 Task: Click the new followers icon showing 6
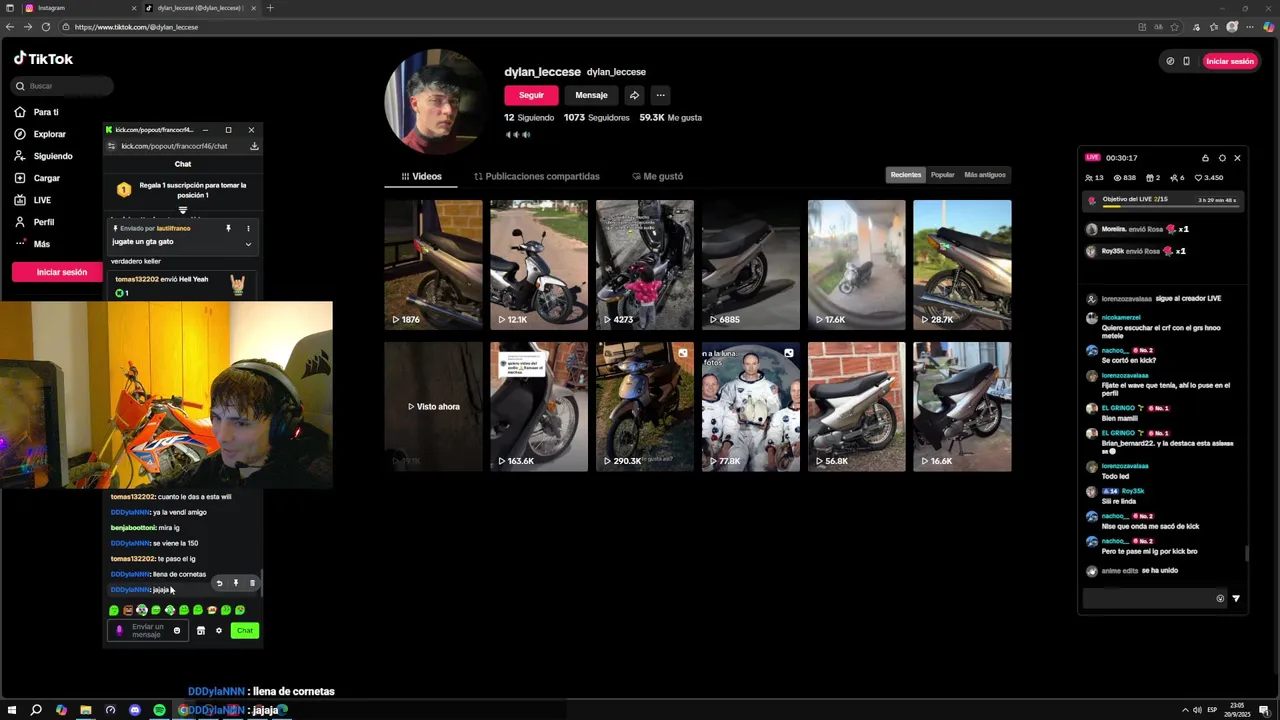coord(1172,178)
